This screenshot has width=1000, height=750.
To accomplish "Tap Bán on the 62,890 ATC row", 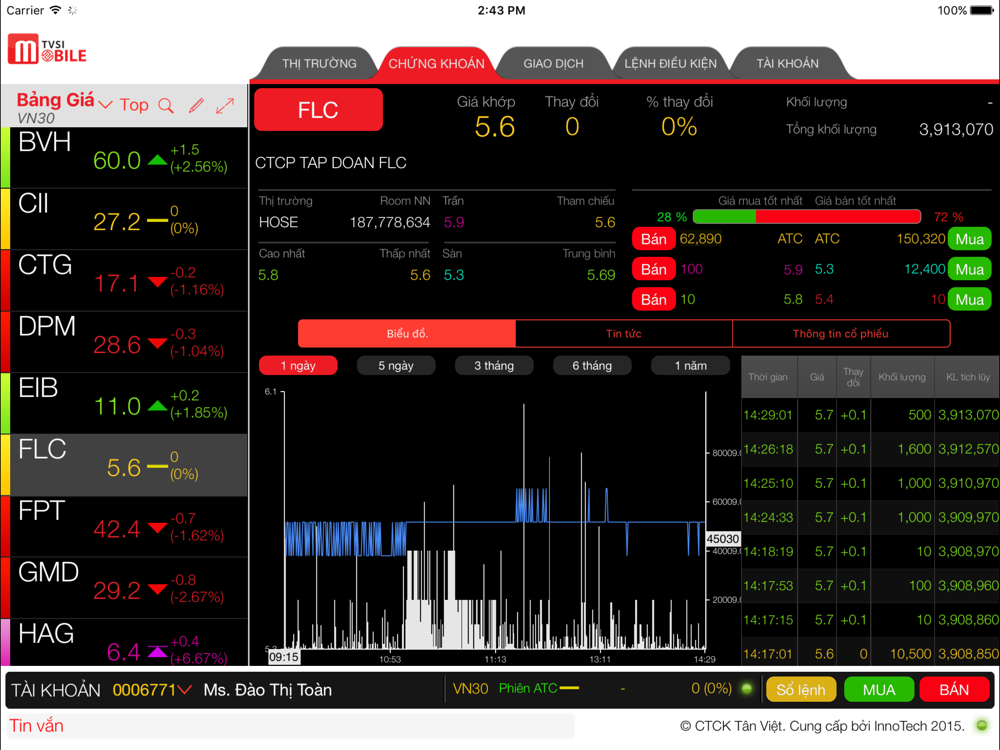I will (654, 239).
